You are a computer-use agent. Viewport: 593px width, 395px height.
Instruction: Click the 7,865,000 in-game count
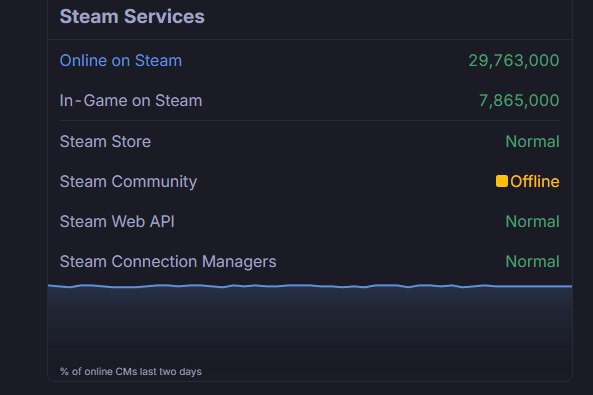pos(519,101)
